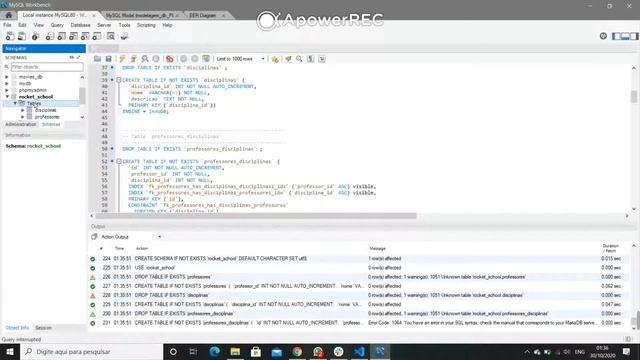Click the open SQL script file toolbar icon
Image resolution: width=640 pixels, height=360 pixels.
click(22, 36)
